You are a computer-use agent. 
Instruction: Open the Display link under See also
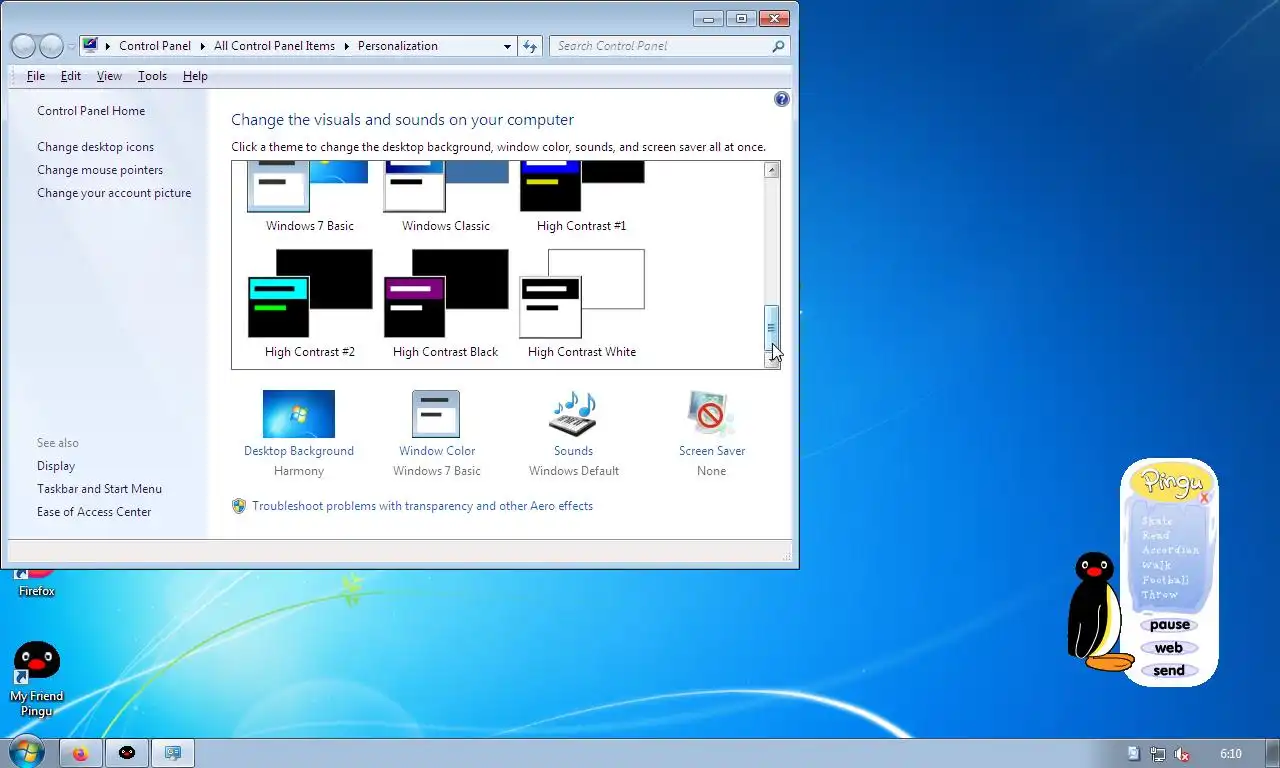[x=56, y=466]
